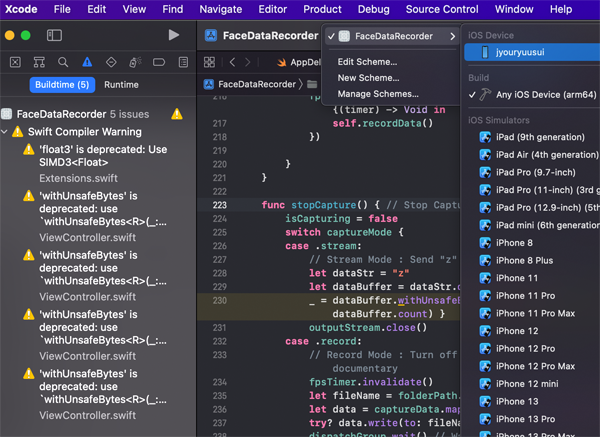Open the File menu
Image resolution: width=600 pixels, height=437 pixels.
click(x=62, y=9)
